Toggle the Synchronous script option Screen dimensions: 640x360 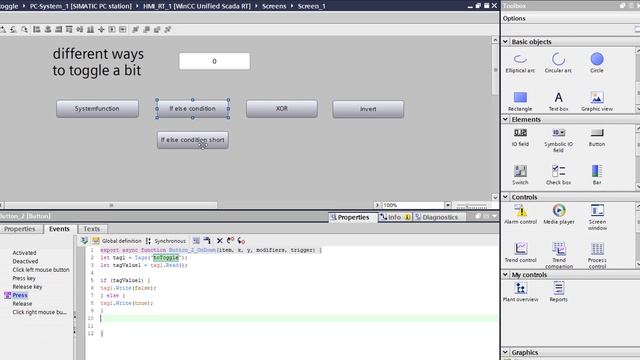pyautogui.click(x=166, y=241)
